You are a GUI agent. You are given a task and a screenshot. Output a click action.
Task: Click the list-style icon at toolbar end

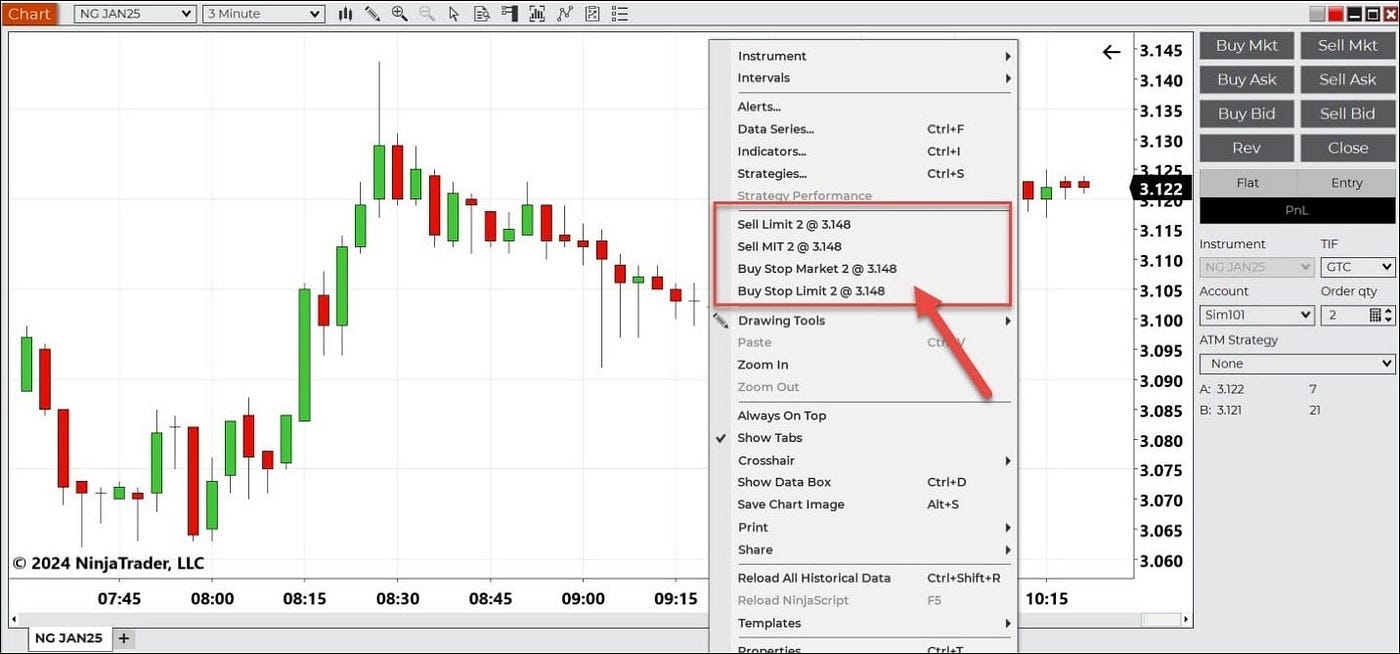619,14
